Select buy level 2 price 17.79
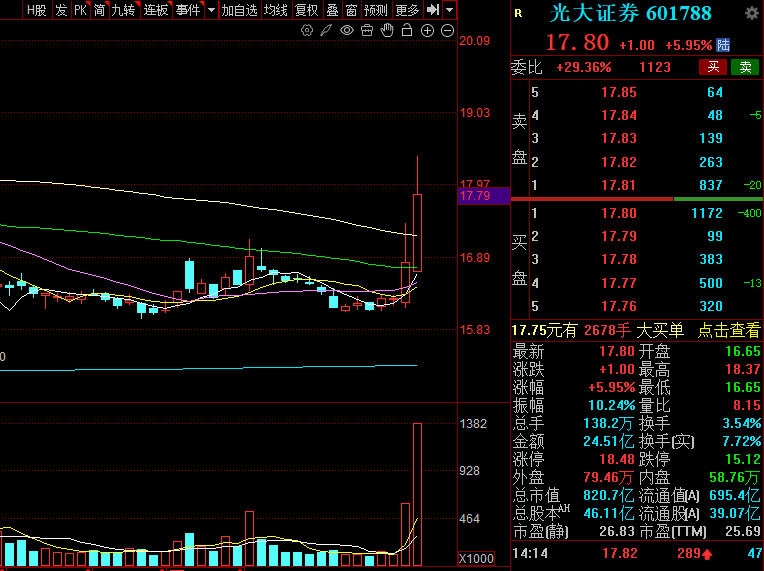 pyautogui.click(x=619, y=236)
